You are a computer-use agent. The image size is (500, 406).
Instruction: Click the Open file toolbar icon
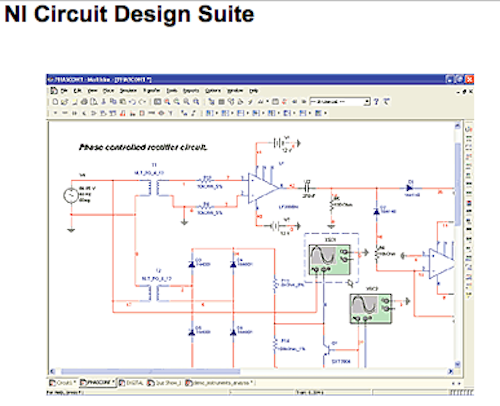pyautogui.click(x=65, y=102)
